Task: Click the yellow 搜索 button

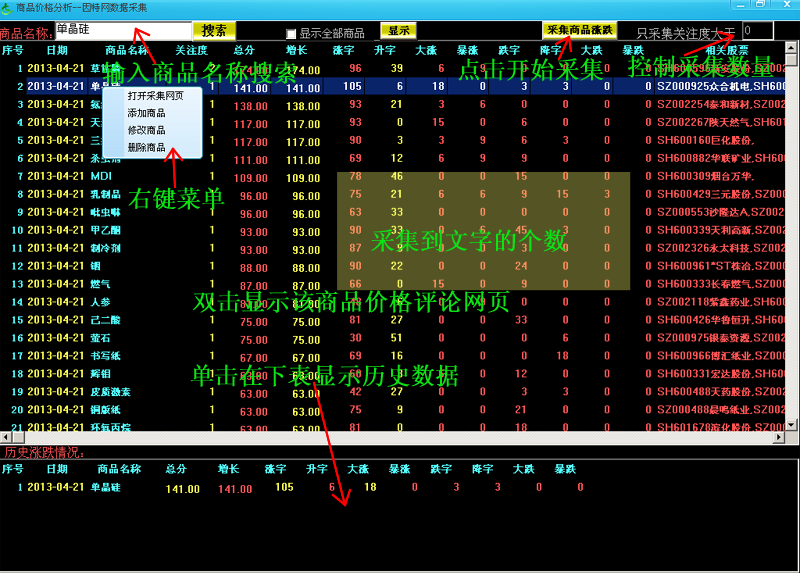Action: pyautogui.click(x=214, y=31)
